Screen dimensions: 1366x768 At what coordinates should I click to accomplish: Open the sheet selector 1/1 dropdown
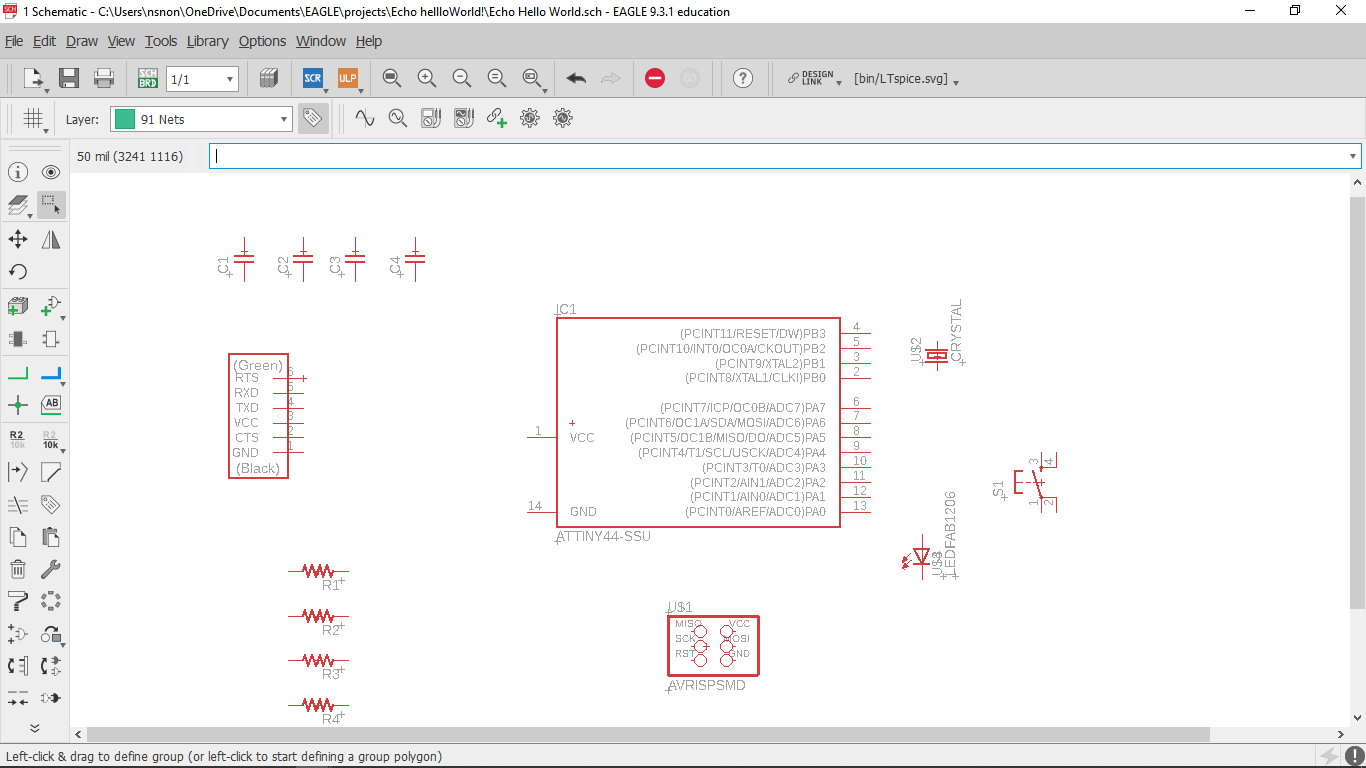click(202, 79)
